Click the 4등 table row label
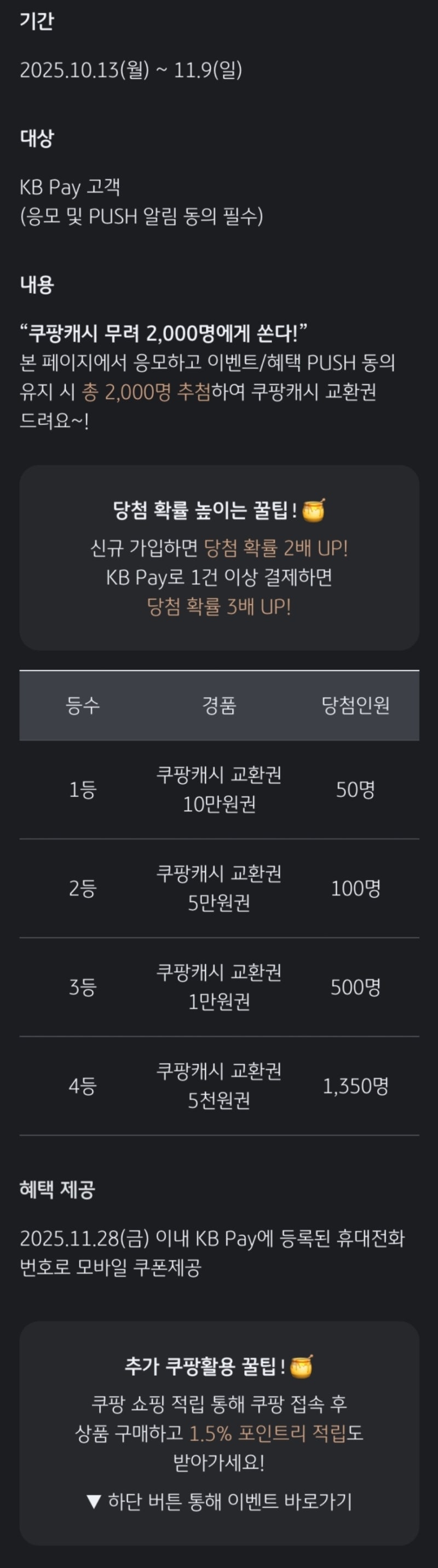Image resolution: width=438 pixels, height=1568 pixels. (83, 1086)
